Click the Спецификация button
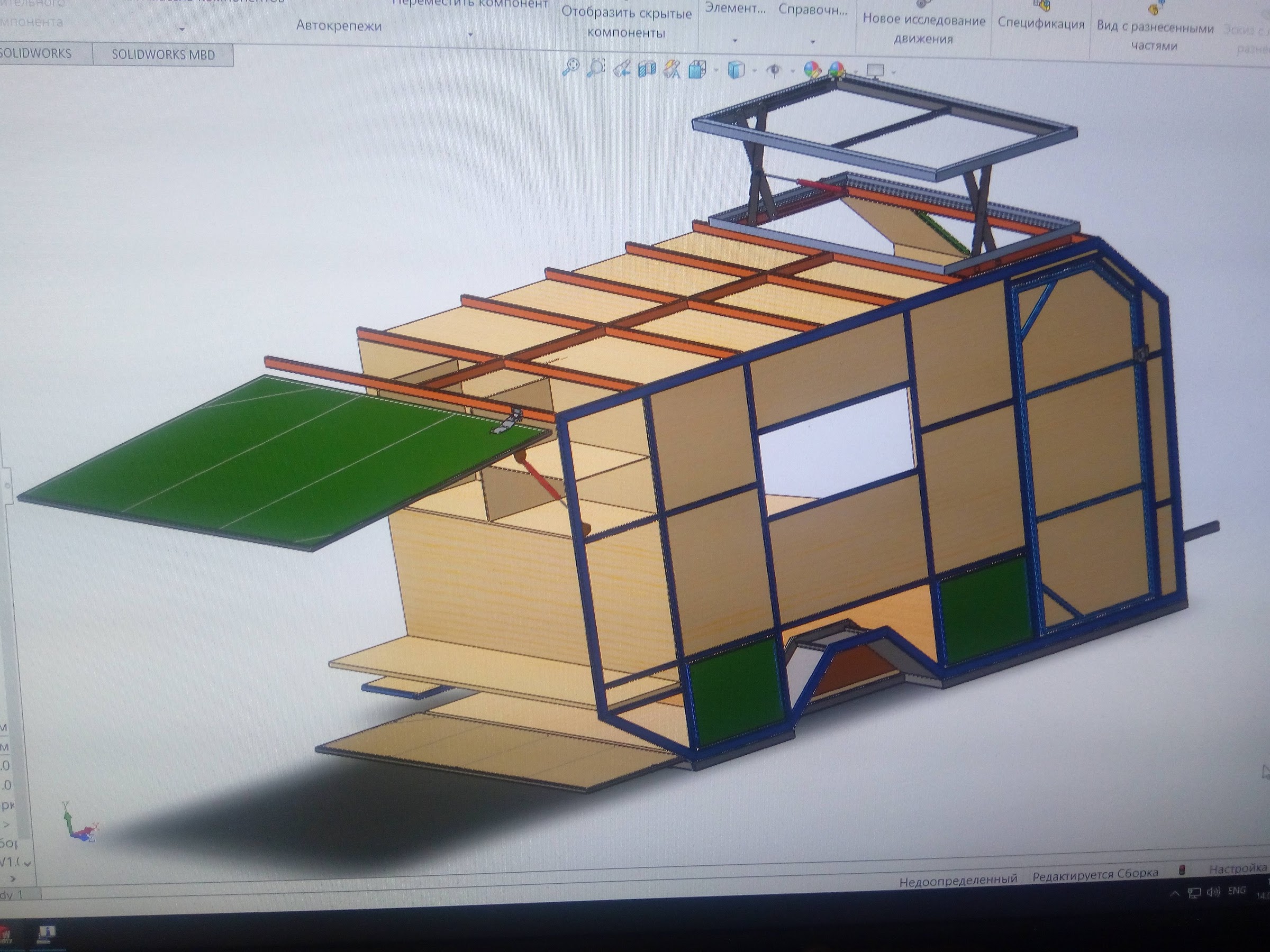Viewport: 1270px width, 952px height. [x=1041, y=23]
